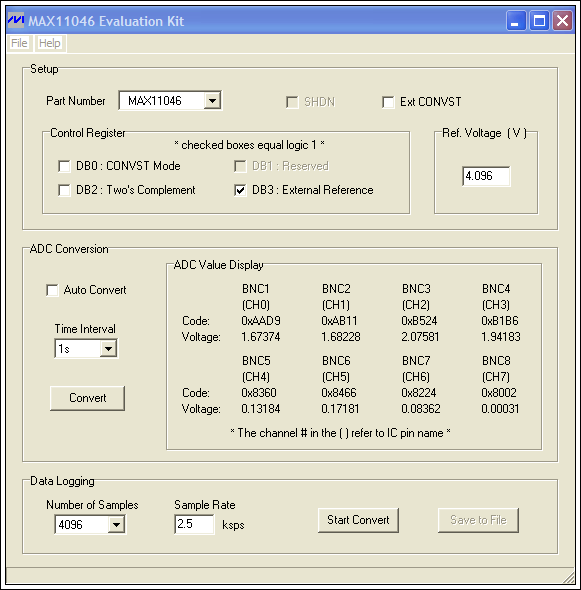Image resolution: width=581 pixels, height=590 pixels.
Task: Focus the Ref. Voltage input field
Action: click(x=486, y=176)
